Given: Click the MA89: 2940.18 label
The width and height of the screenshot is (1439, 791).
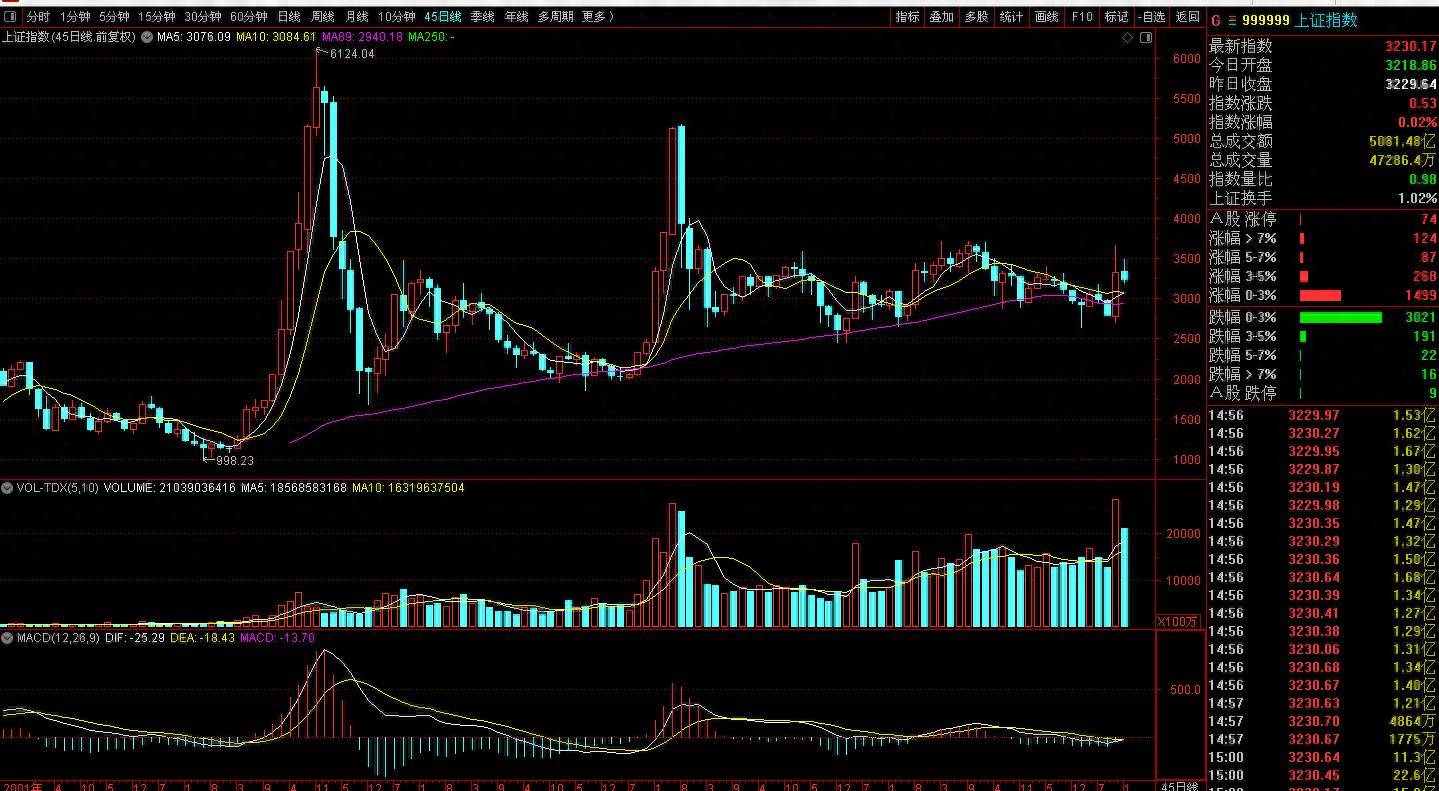Looking at the screenshot, I should [x=362, y=37].
